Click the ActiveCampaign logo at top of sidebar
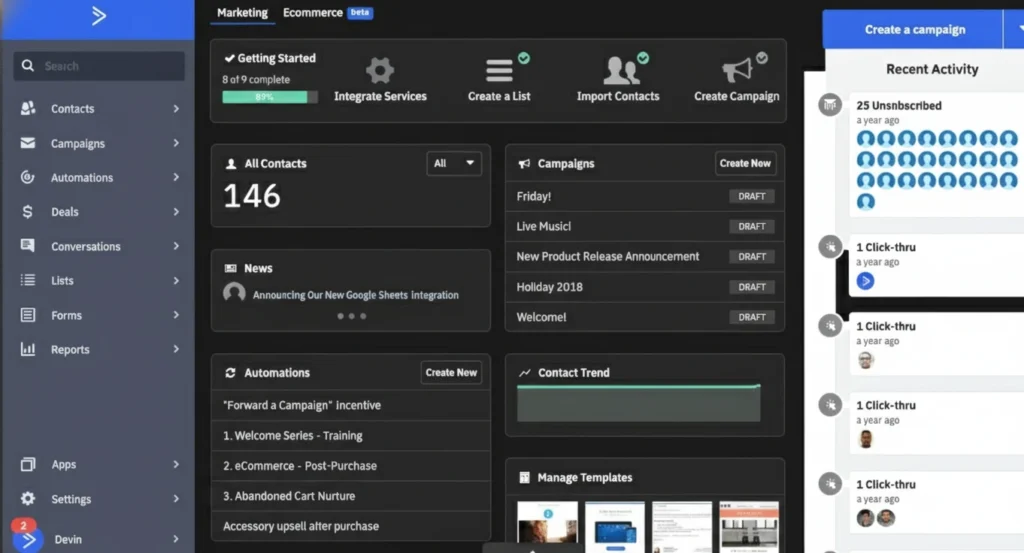The height and width of the screenshot is (553, 1024). 99,15
